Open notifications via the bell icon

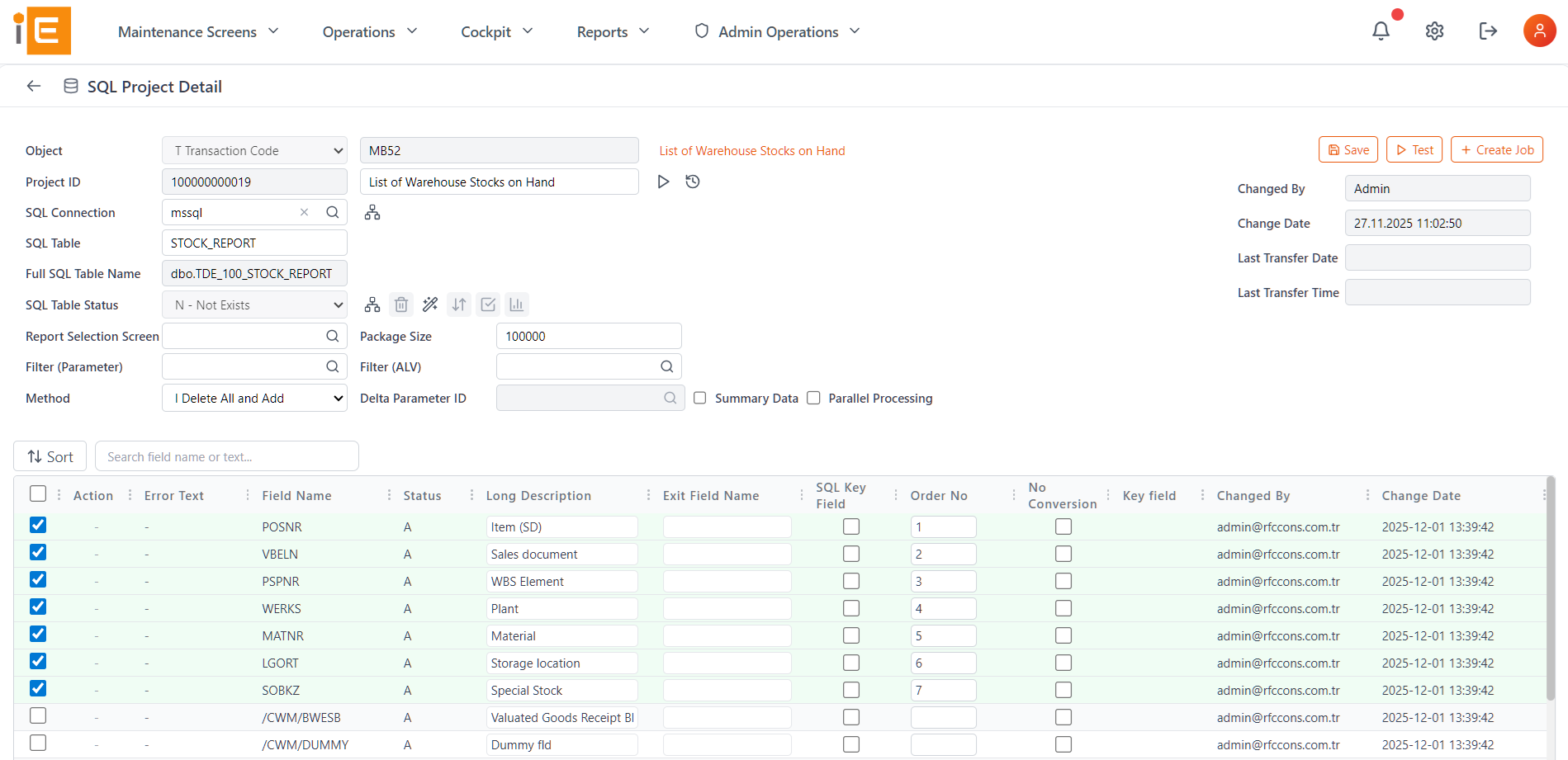(x=1380, y=31)
